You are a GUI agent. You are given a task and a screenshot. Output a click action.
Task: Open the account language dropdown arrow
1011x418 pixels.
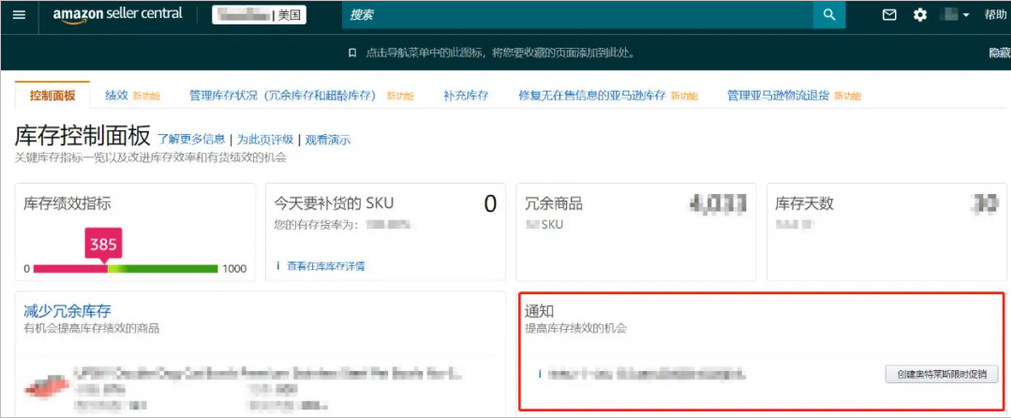coord(966,16)
